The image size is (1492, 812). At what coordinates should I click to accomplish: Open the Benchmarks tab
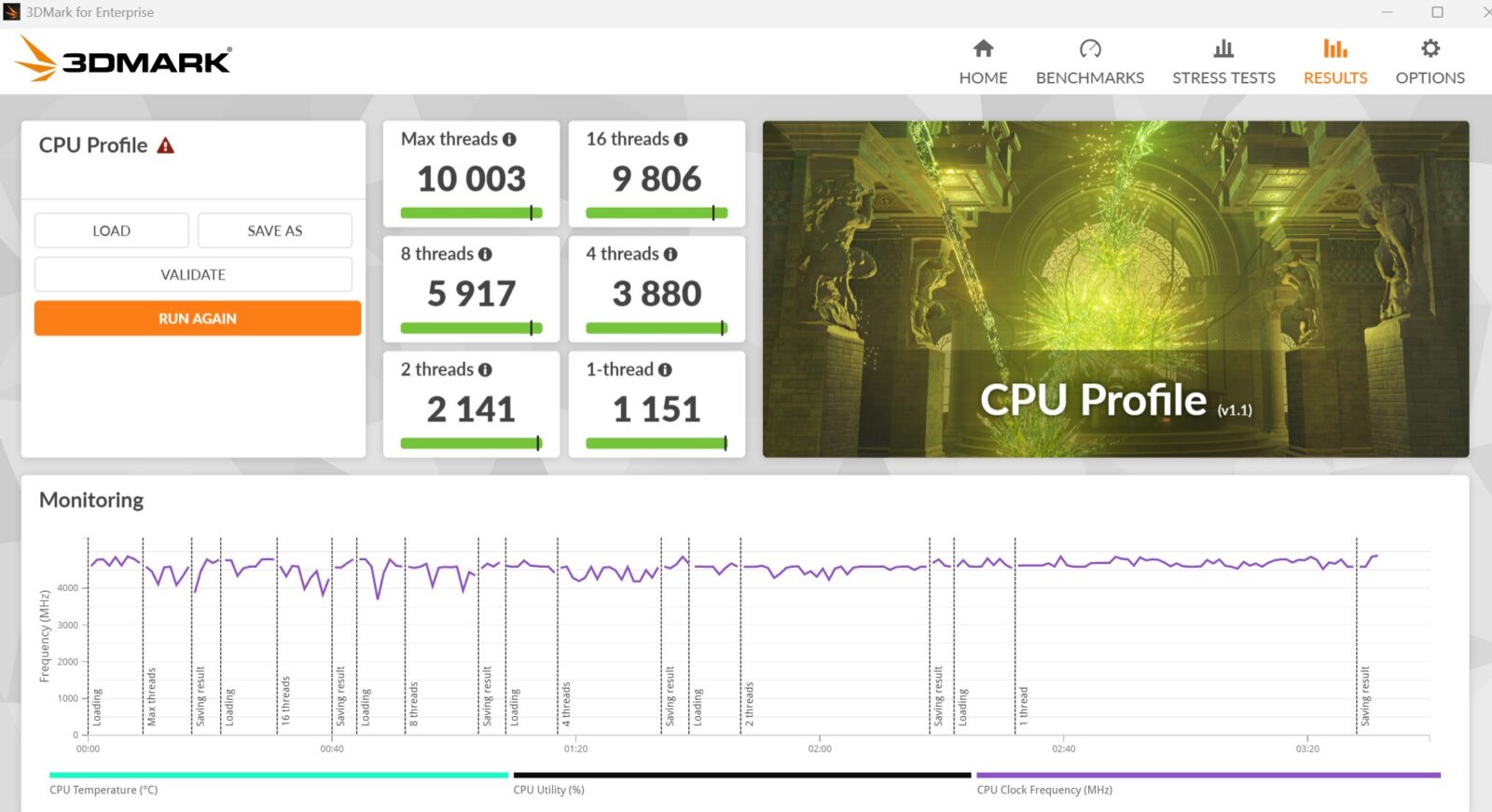click(x=1089, y=62)
